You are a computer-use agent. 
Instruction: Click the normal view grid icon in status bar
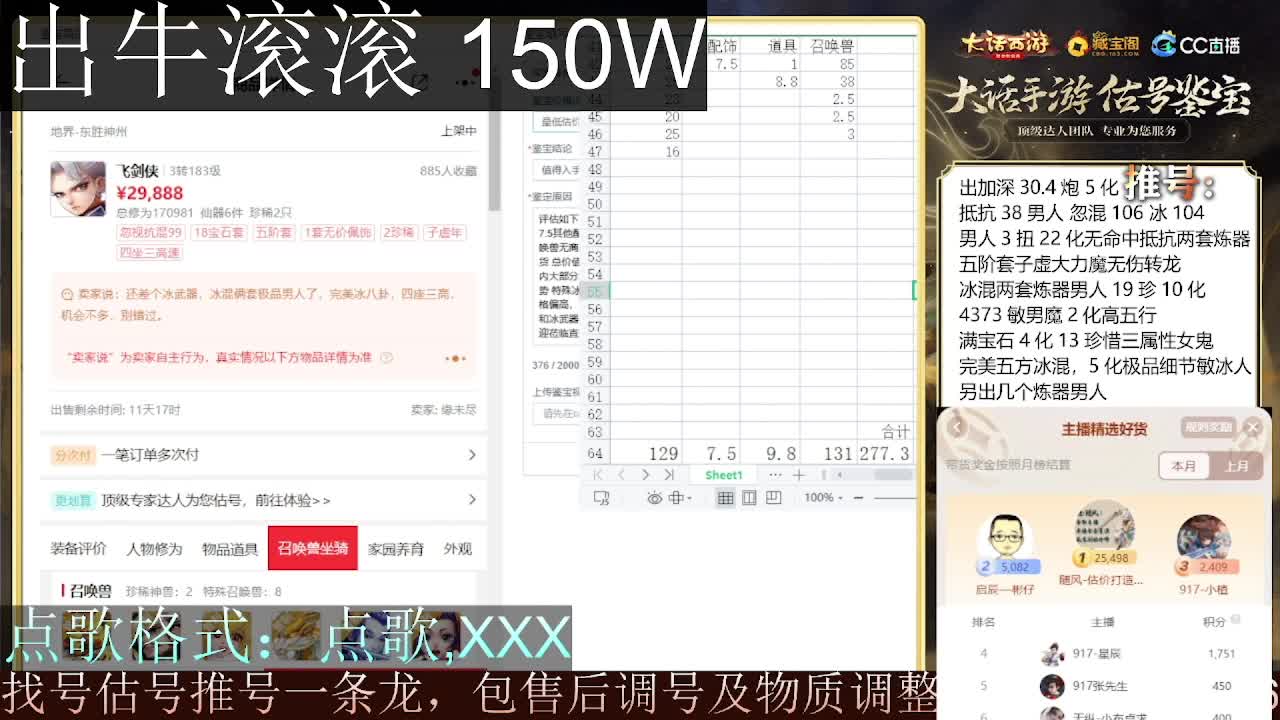[x=726, y=498]
